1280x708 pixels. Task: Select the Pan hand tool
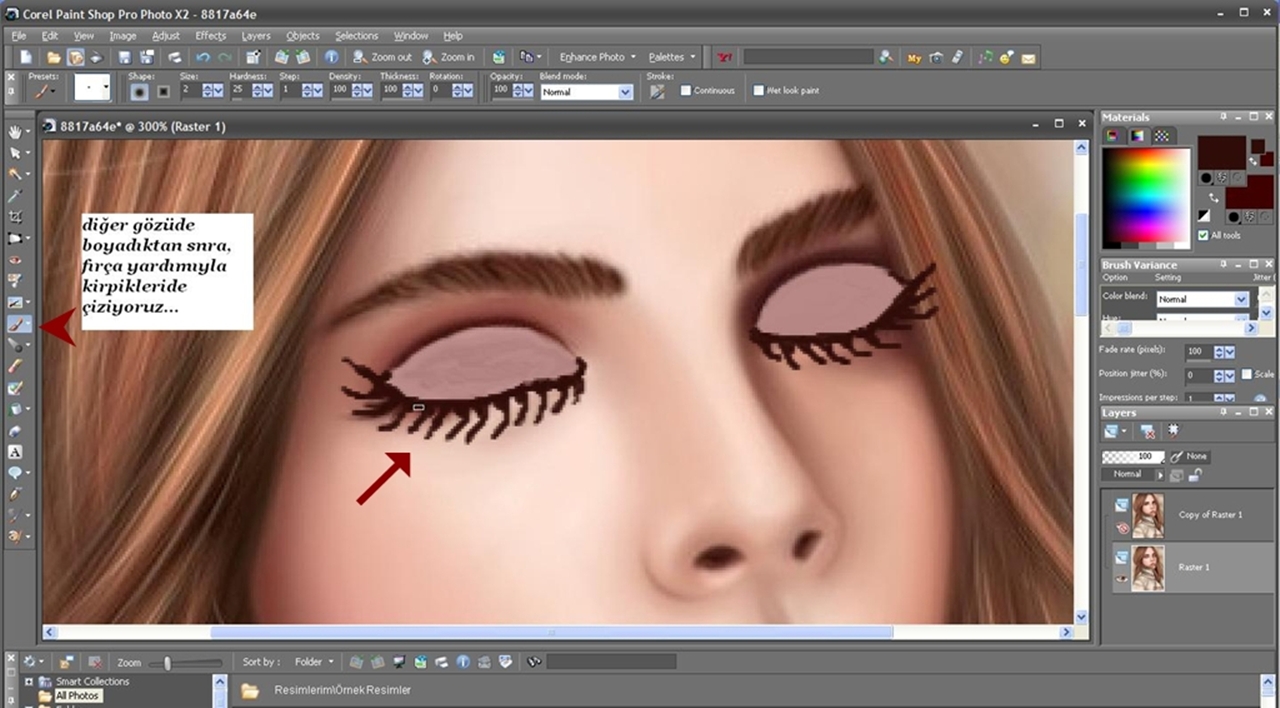click(x=15, y=132)
